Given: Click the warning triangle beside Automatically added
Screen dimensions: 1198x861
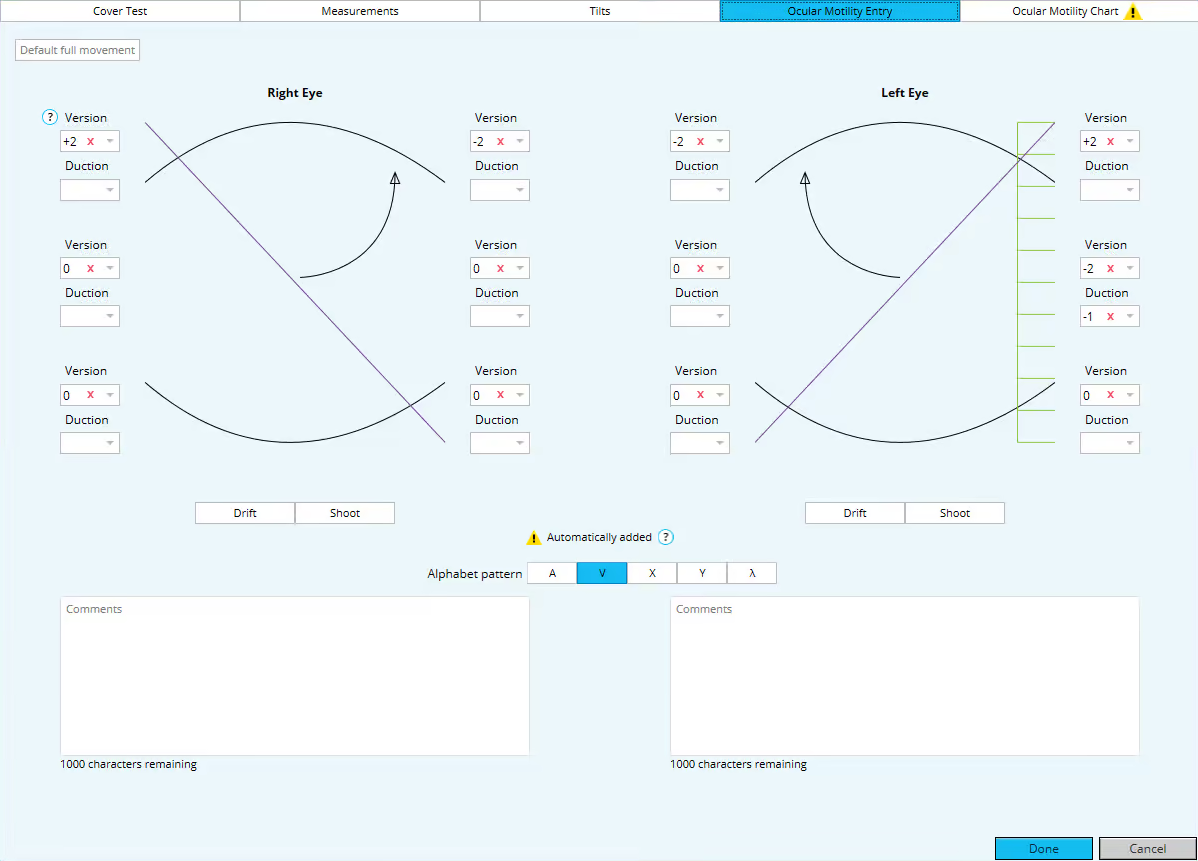Looking at the screenshot, I should tap(534, 538).
